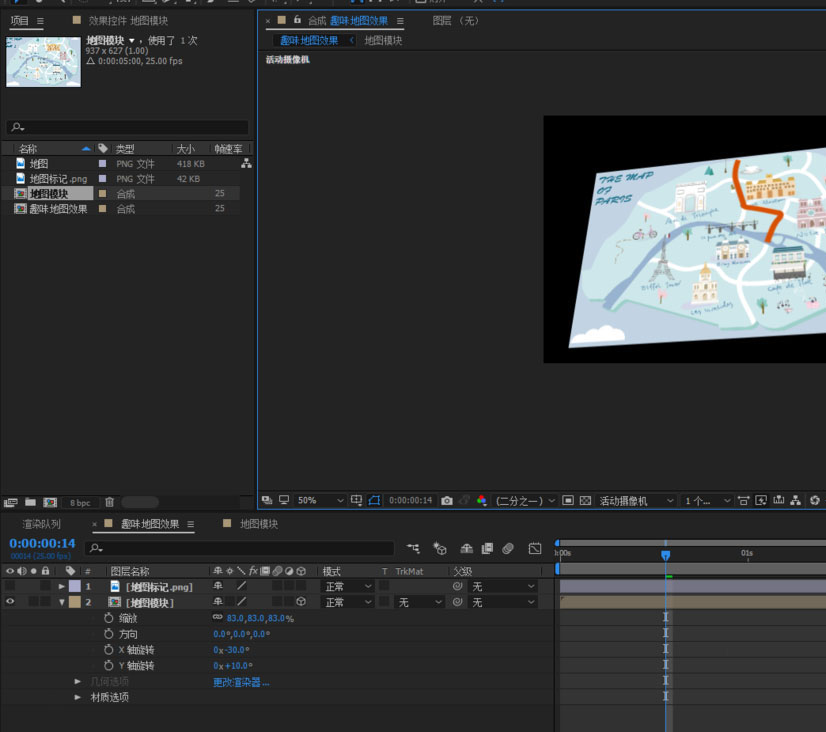Image resolution: width=826 pixels, height=732 pixels.
Task: Open Timeline button in viewer footer
Action: (x=778, y=500)
